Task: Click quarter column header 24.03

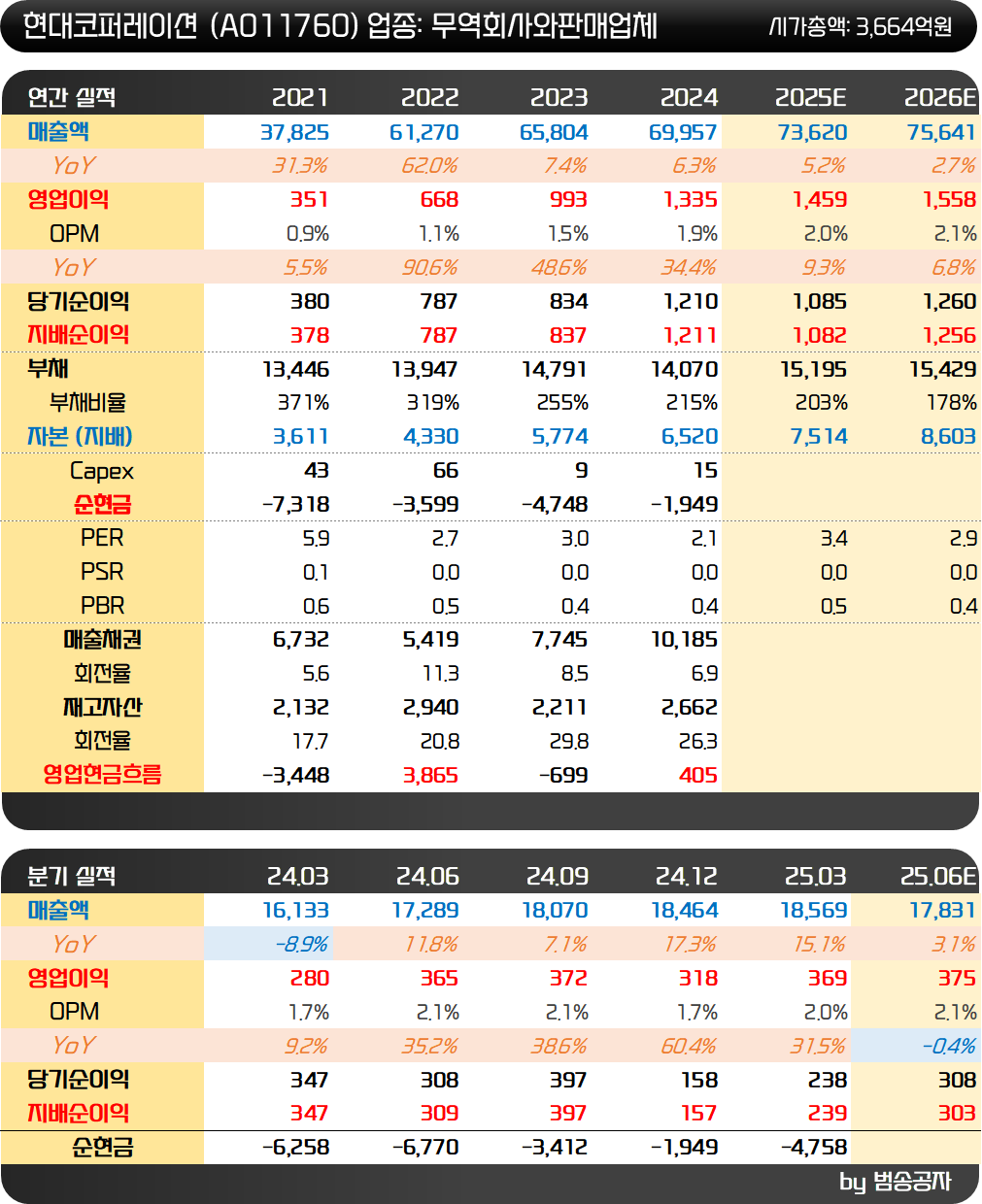Action: 298,876
